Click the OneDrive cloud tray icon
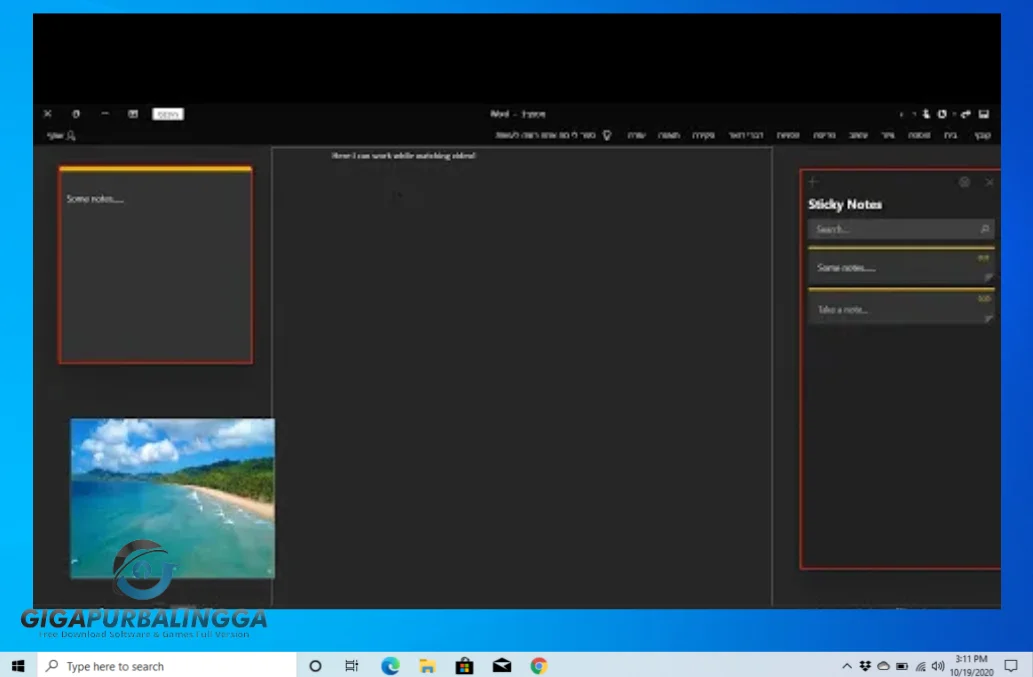Screen dimensions: 1033x677 883,666
